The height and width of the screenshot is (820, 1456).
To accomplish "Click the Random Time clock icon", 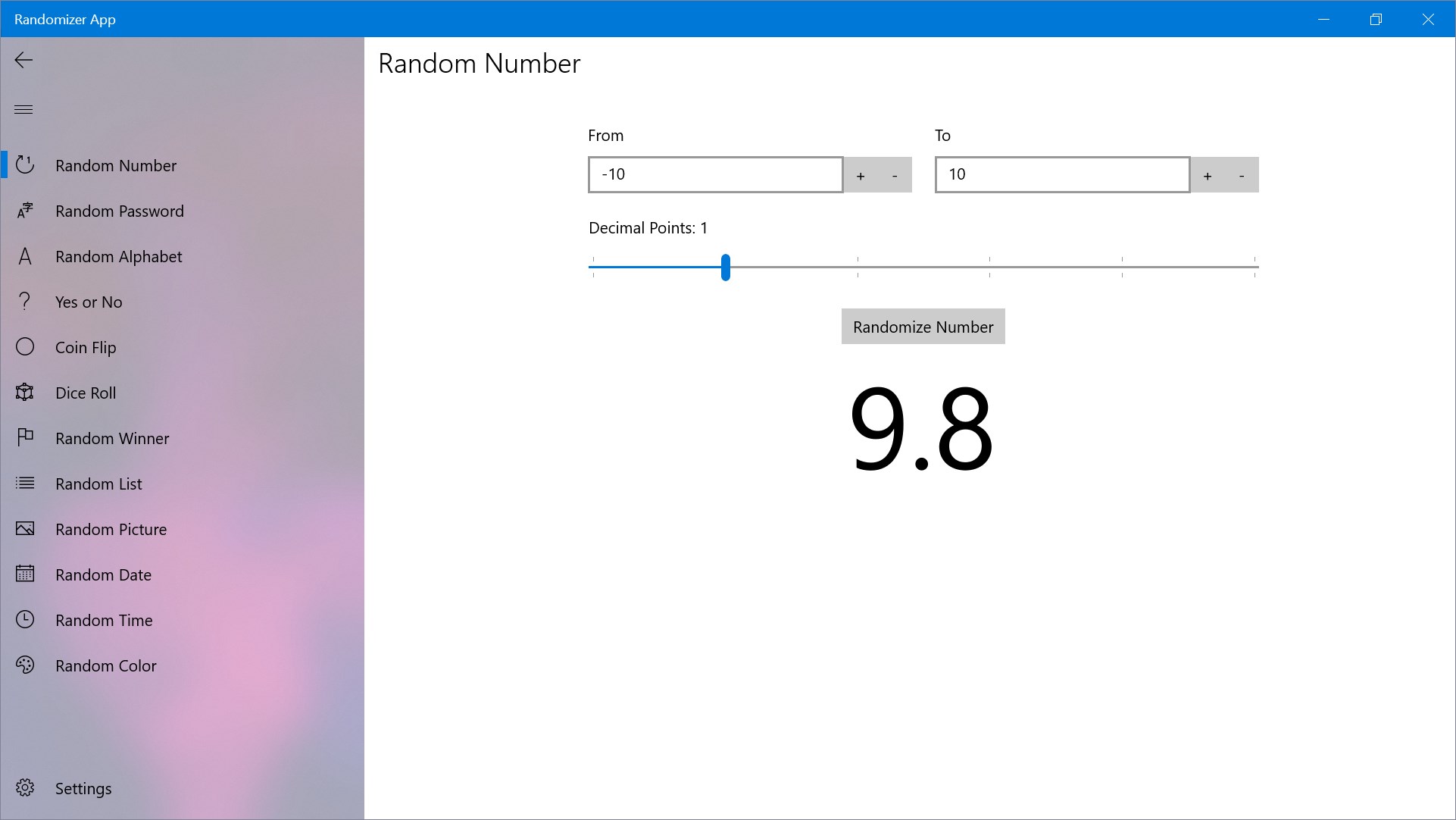I will (25, 620).
